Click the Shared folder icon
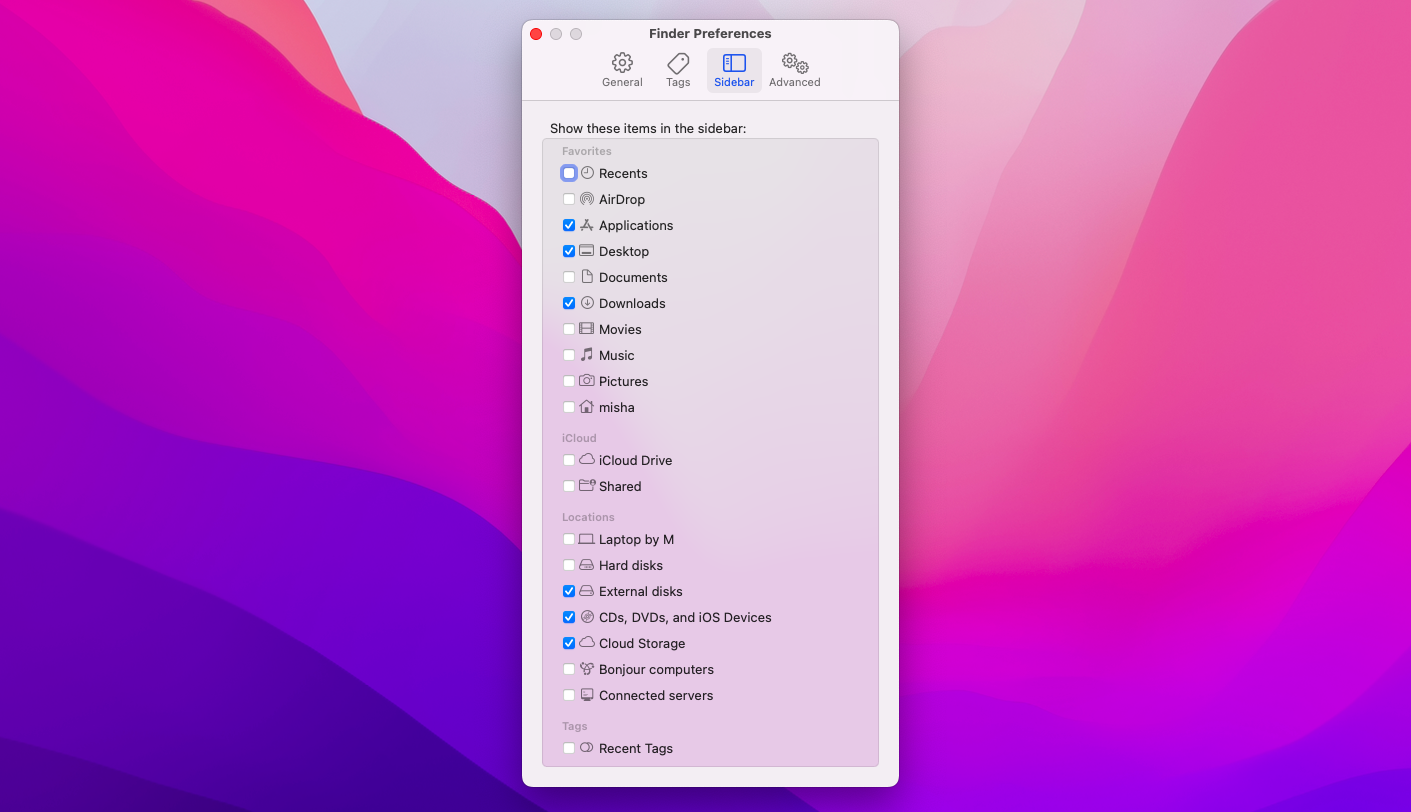1411x812 pixels. tap(585, 486)
